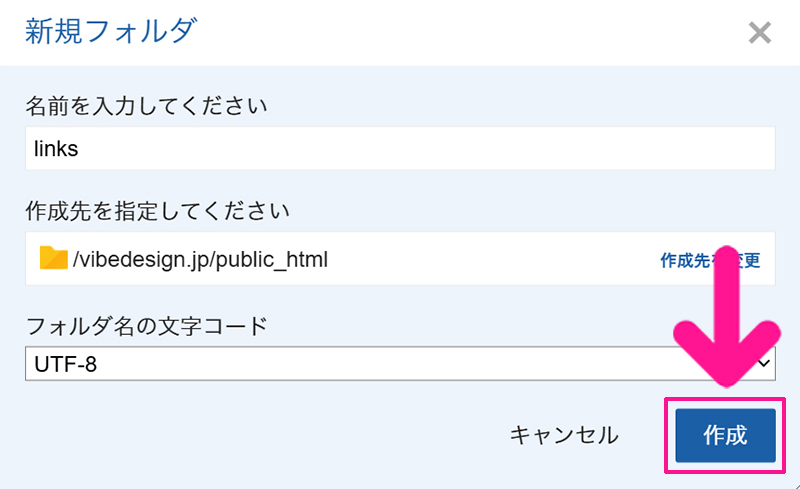The height and width of the screenshot is (489, 800).
Task: Click the white destination path row
Action: coord(480,259)
